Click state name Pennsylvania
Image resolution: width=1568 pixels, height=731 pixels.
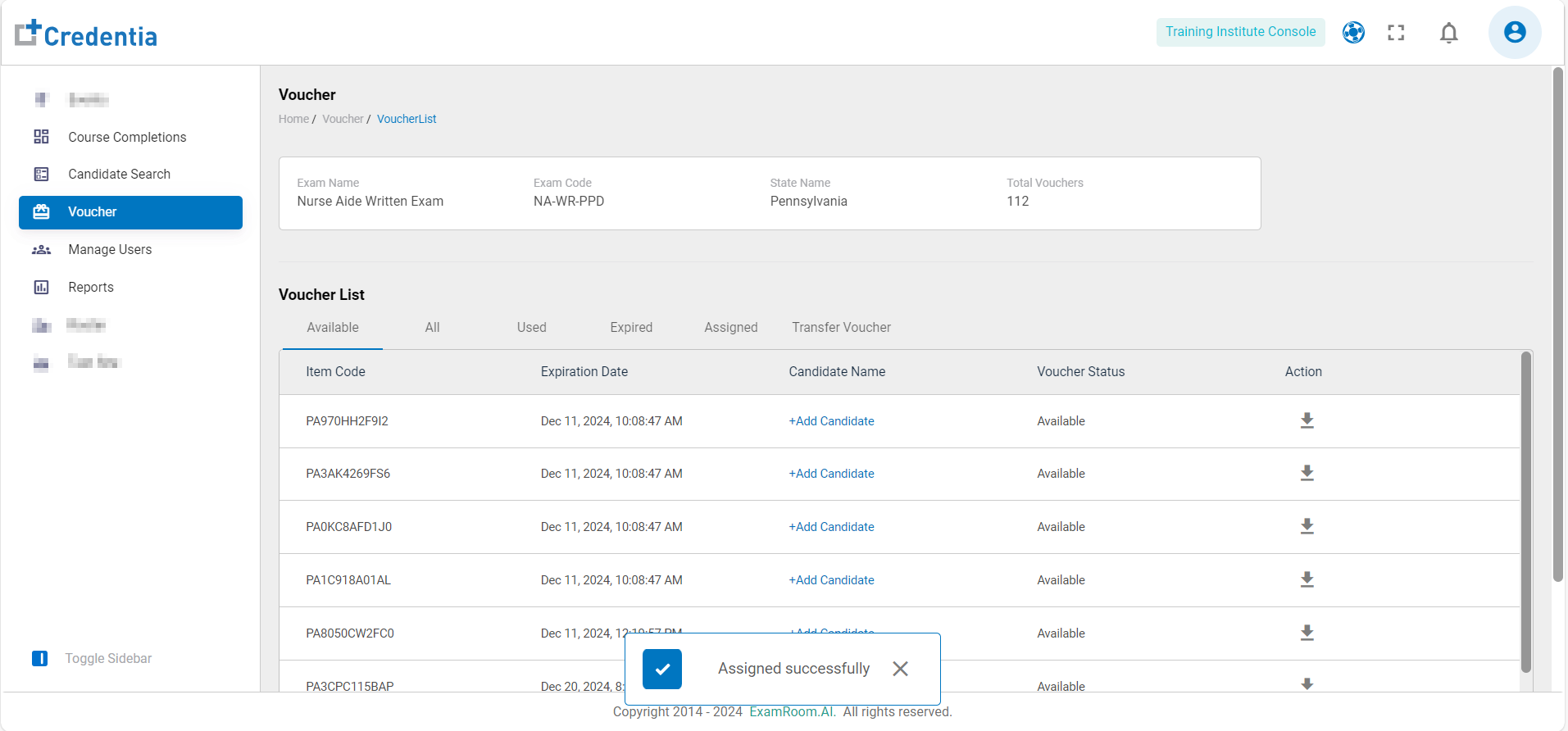pos(808,202)
